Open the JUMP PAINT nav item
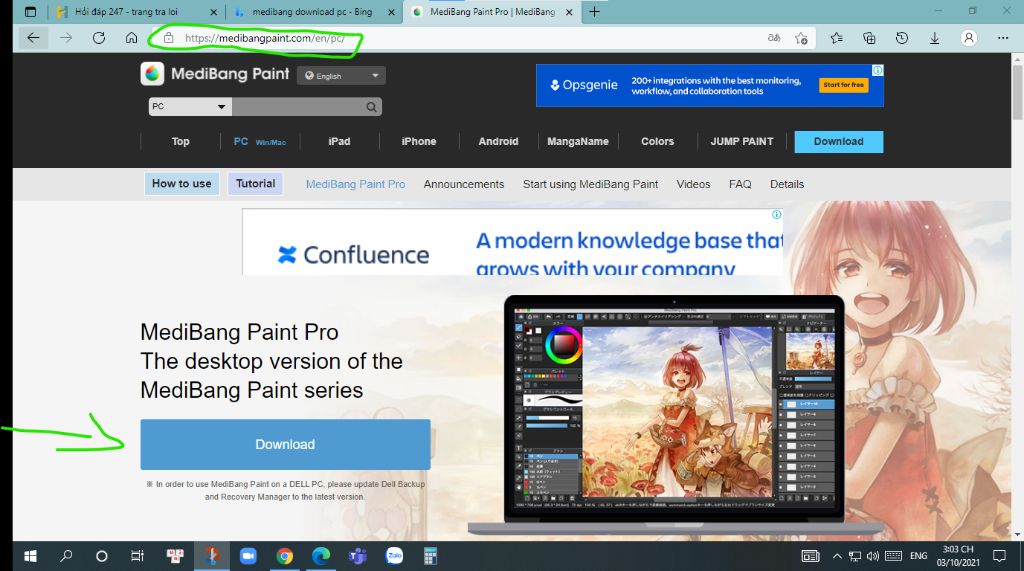This screenshot has width=1024, height=571. coord(742,141)
